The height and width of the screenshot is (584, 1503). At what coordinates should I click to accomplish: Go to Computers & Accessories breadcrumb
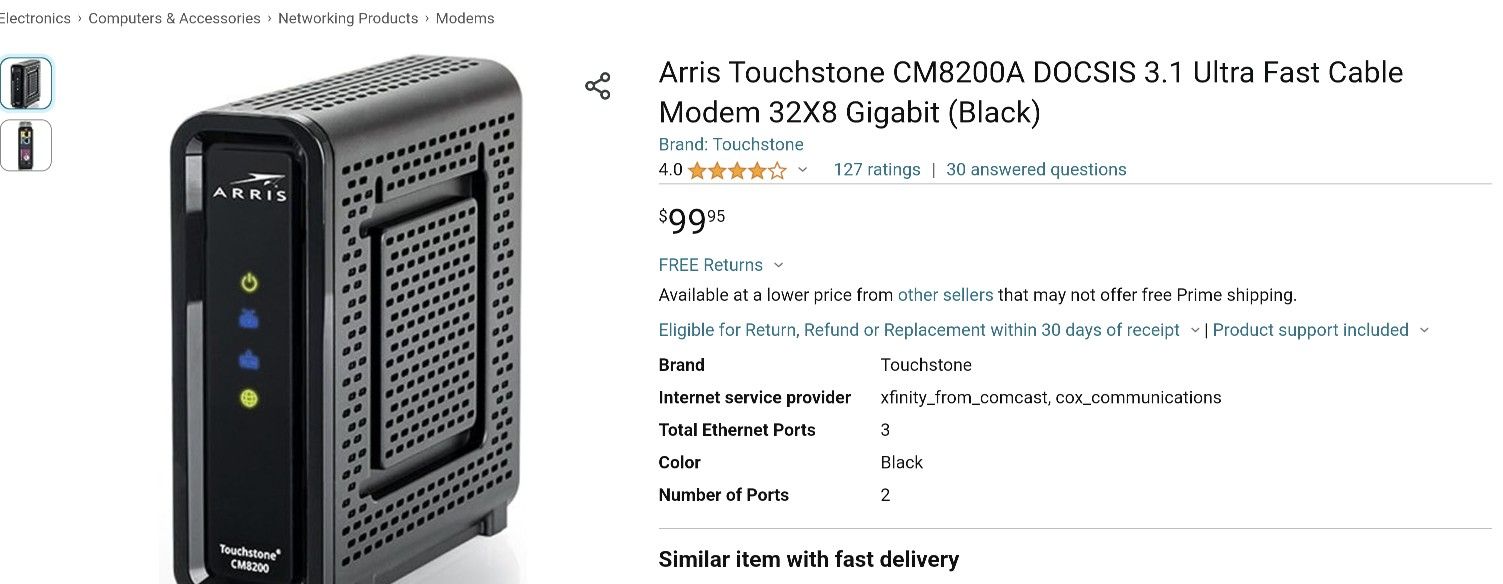point(174,18)
